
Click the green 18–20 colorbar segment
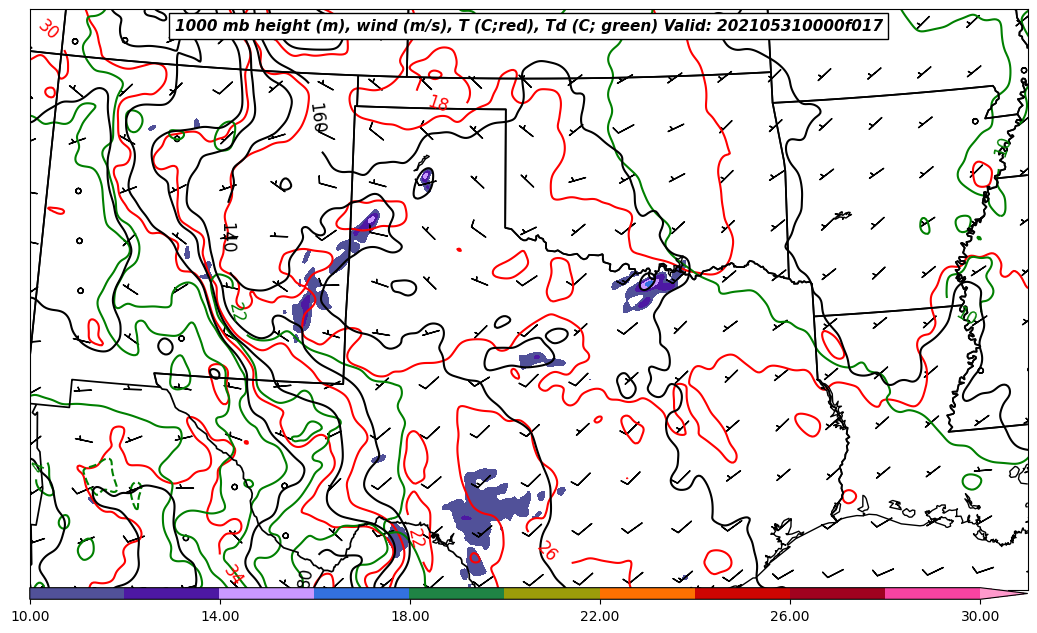457,593
